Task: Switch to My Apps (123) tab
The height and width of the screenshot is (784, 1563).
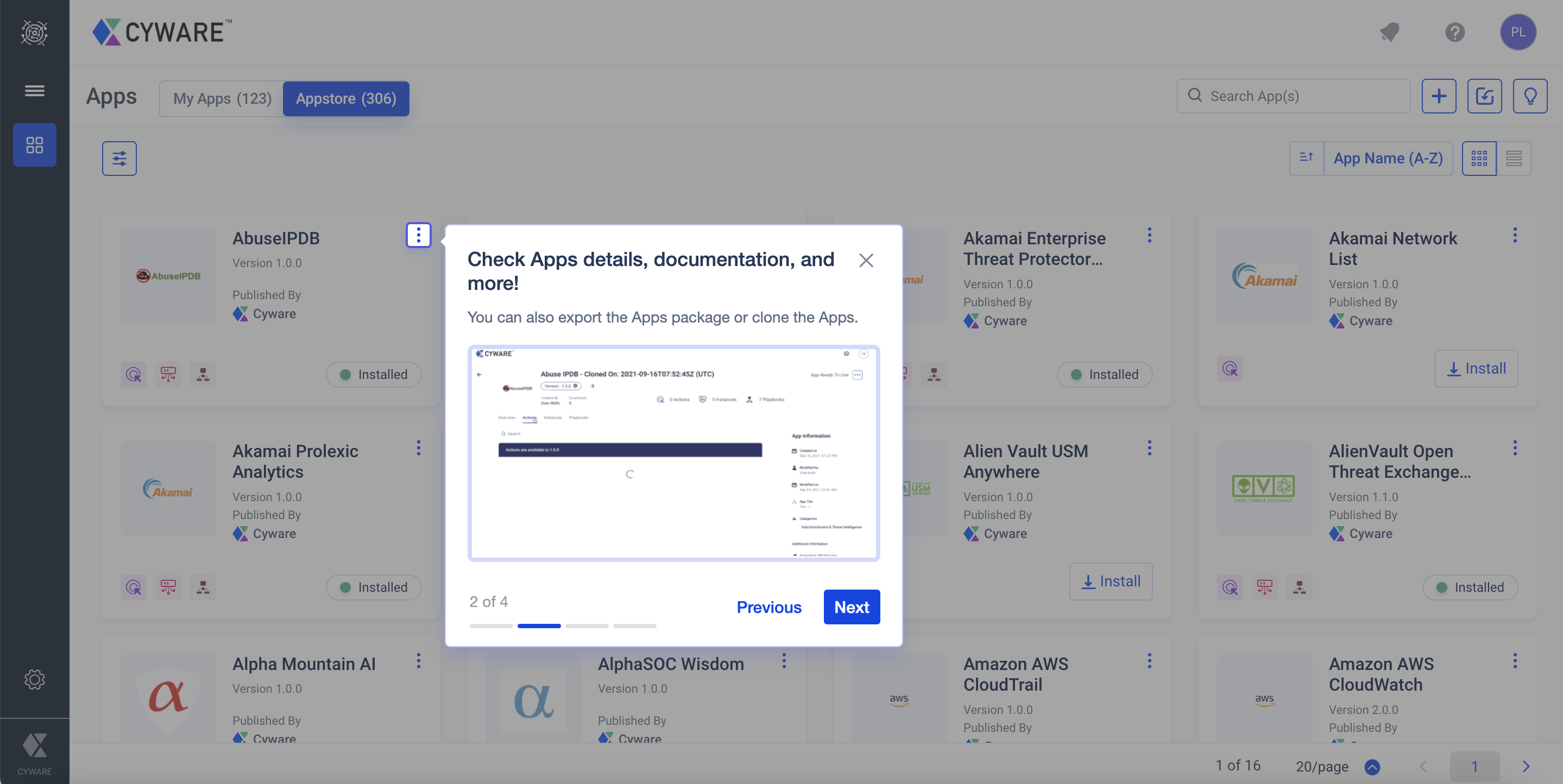Action: tap(222, 98)
